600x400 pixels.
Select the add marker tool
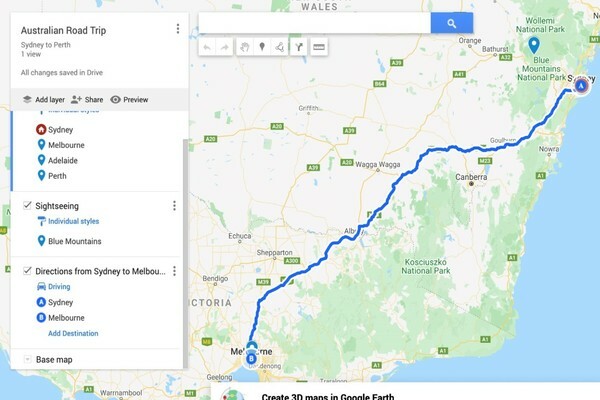point(262,47)
